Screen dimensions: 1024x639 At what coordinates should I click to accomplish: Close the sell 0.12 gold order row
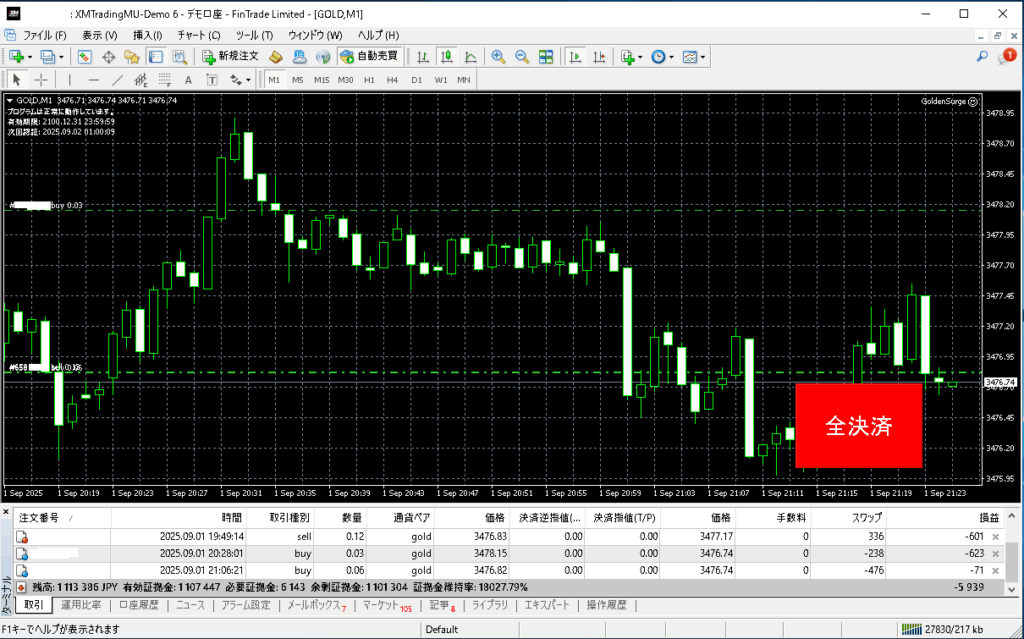click(994, 537)
